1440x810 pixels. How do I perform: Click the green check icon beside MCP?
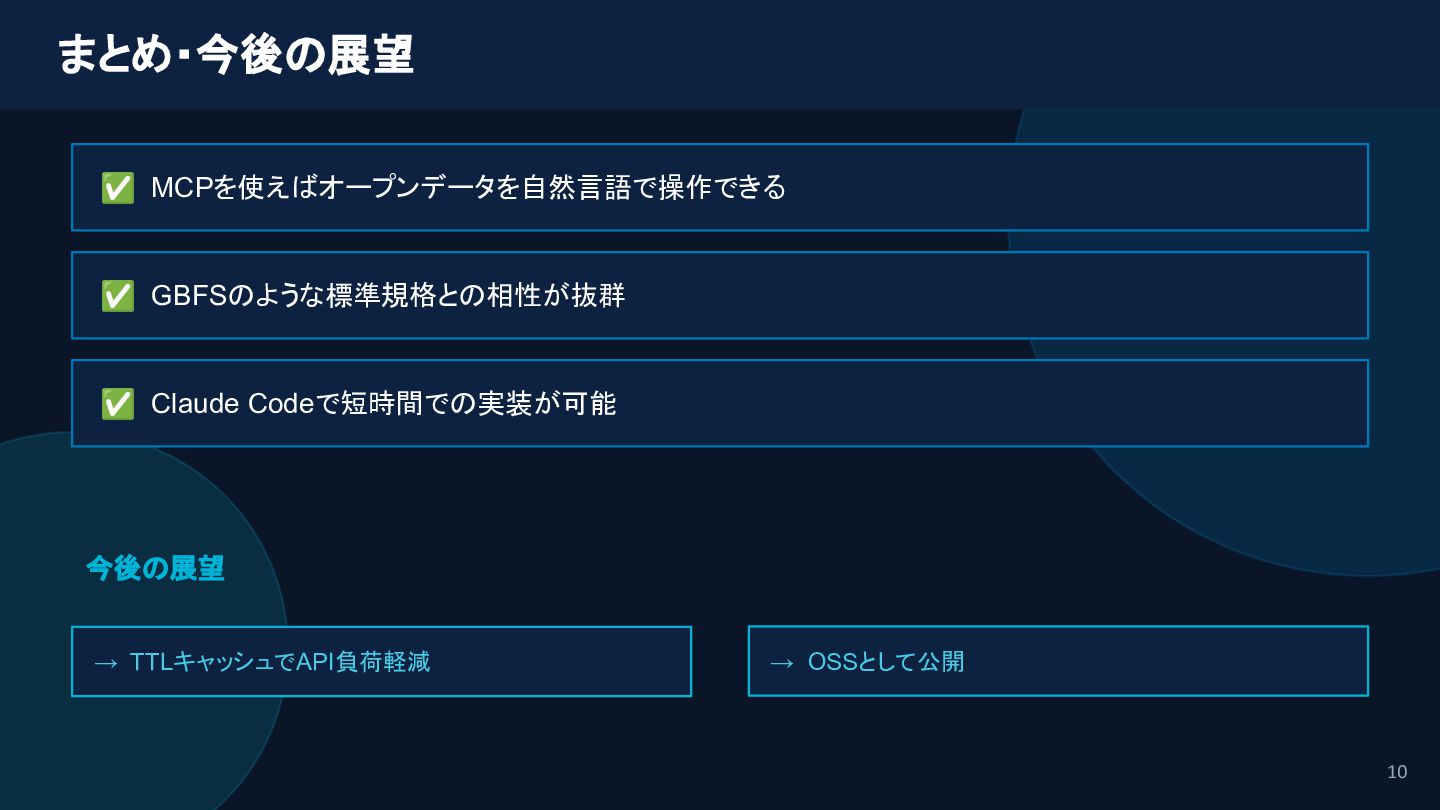[118, 188]
